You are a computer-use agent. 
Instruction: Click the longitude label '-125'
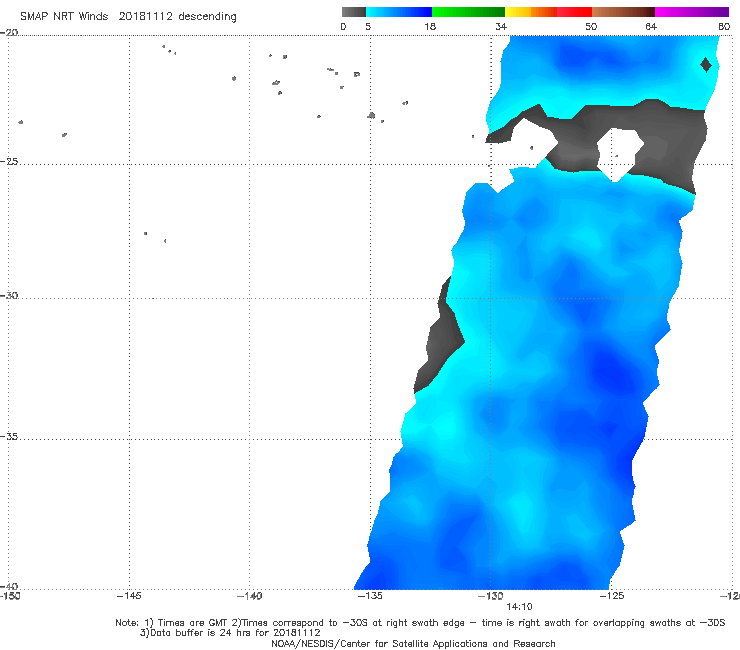(612, 596)
